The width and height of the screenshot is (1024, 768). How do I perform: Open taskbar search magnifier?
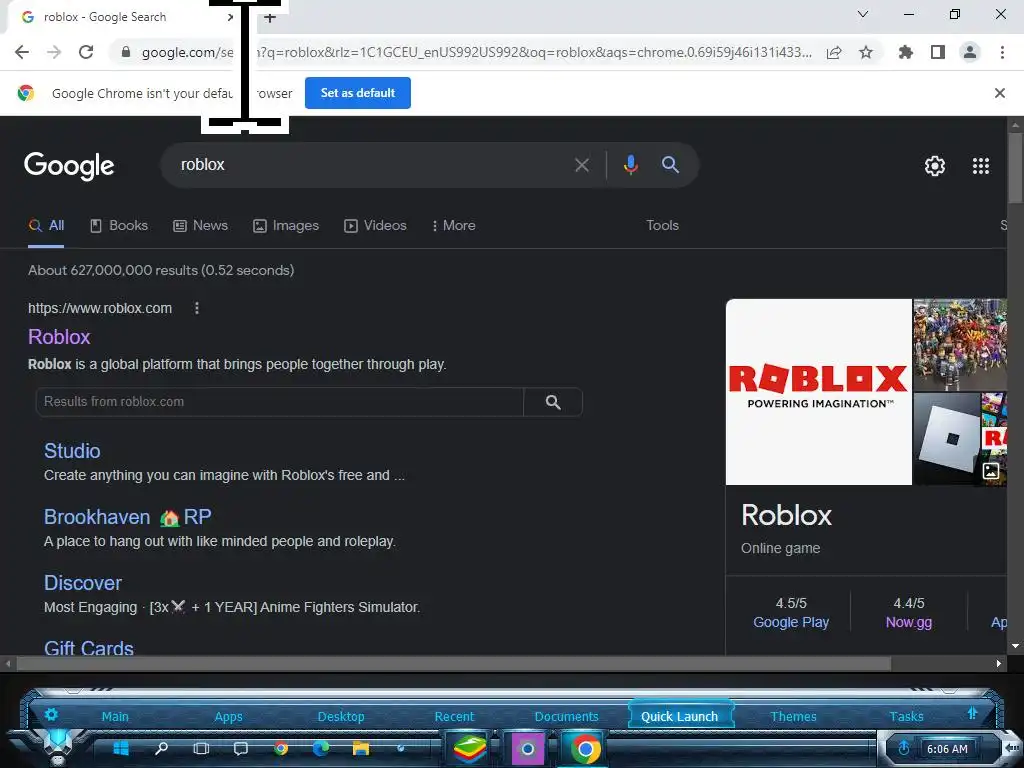tap(161, 748)
